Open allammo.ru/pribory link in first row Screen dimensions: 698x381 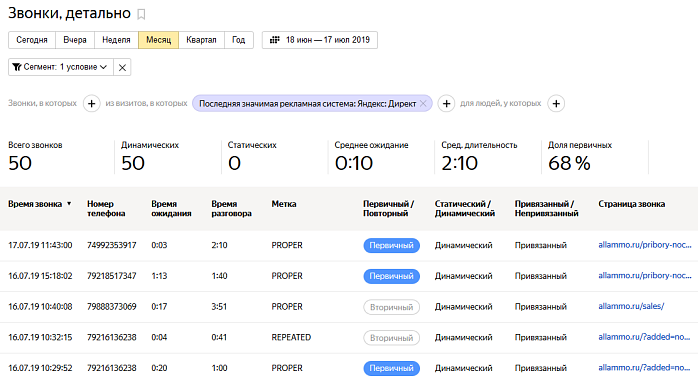coord(645,245)
